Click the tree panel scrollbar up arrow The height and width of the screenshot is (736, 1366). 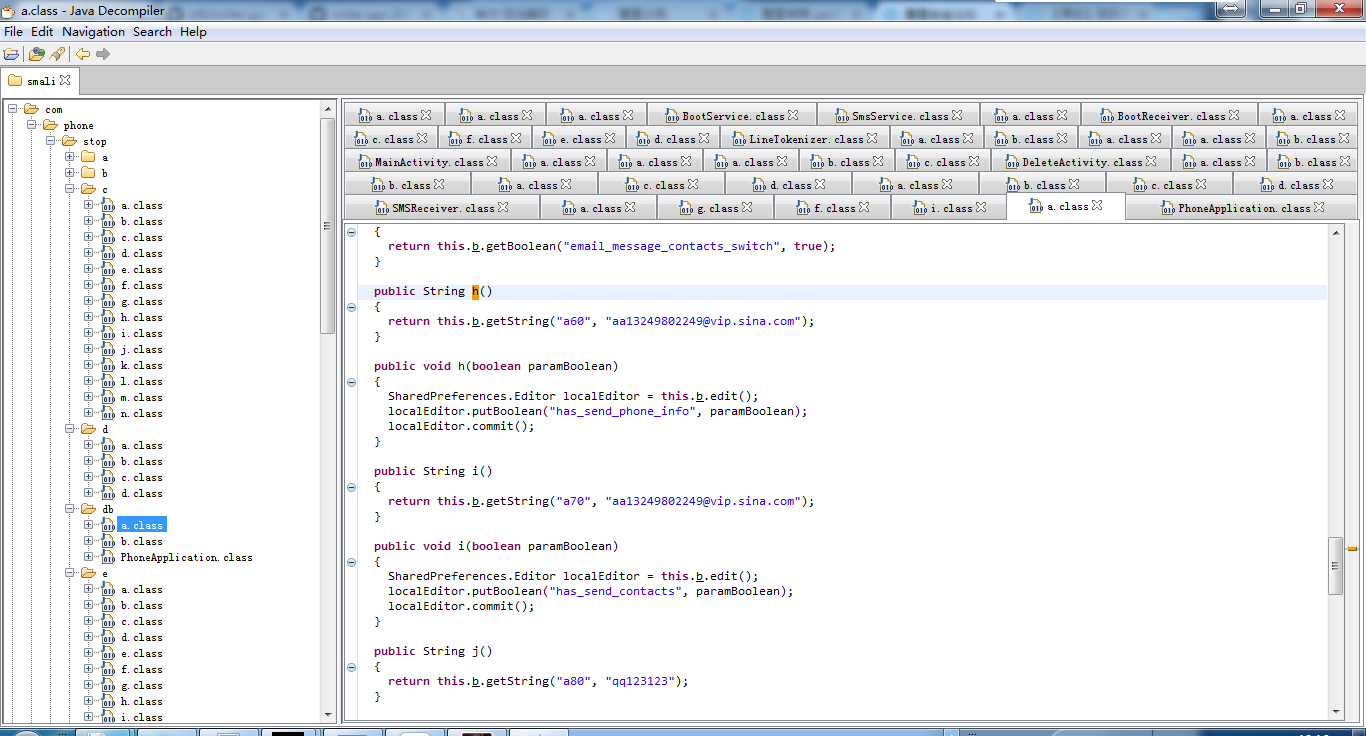[328, 107]
